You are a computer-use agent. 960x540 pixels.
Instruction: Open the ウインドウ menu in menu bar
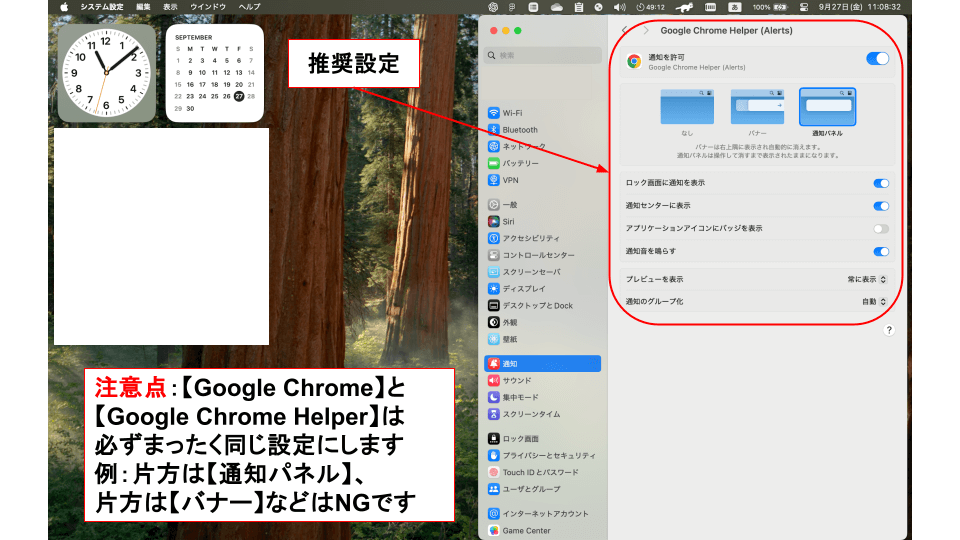point(207,7)
